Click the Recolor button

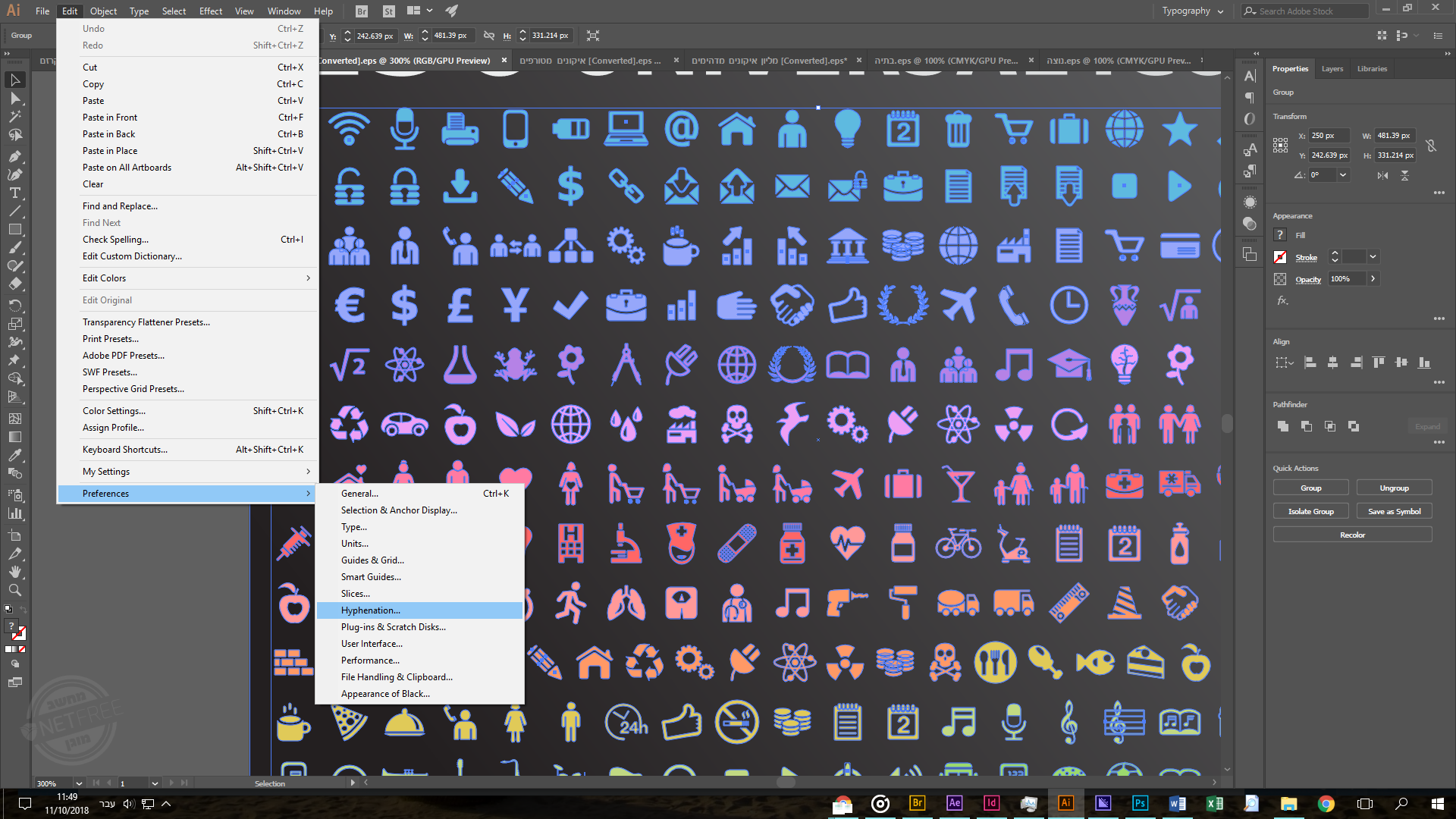coord(1352,535)
